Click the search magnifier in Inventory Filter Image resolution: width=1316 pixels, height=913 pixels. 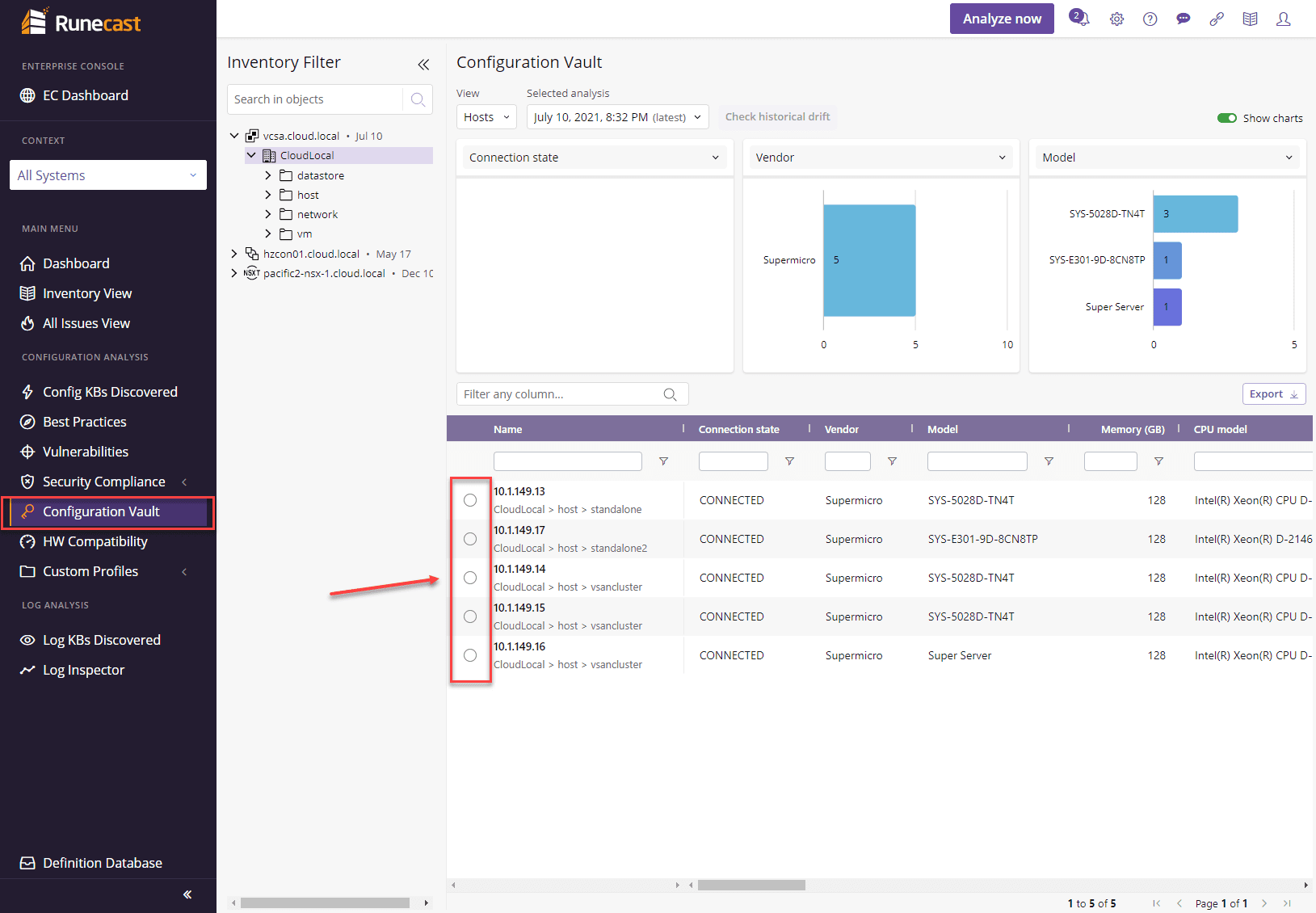pyautogui.click(x=418, y=99)
